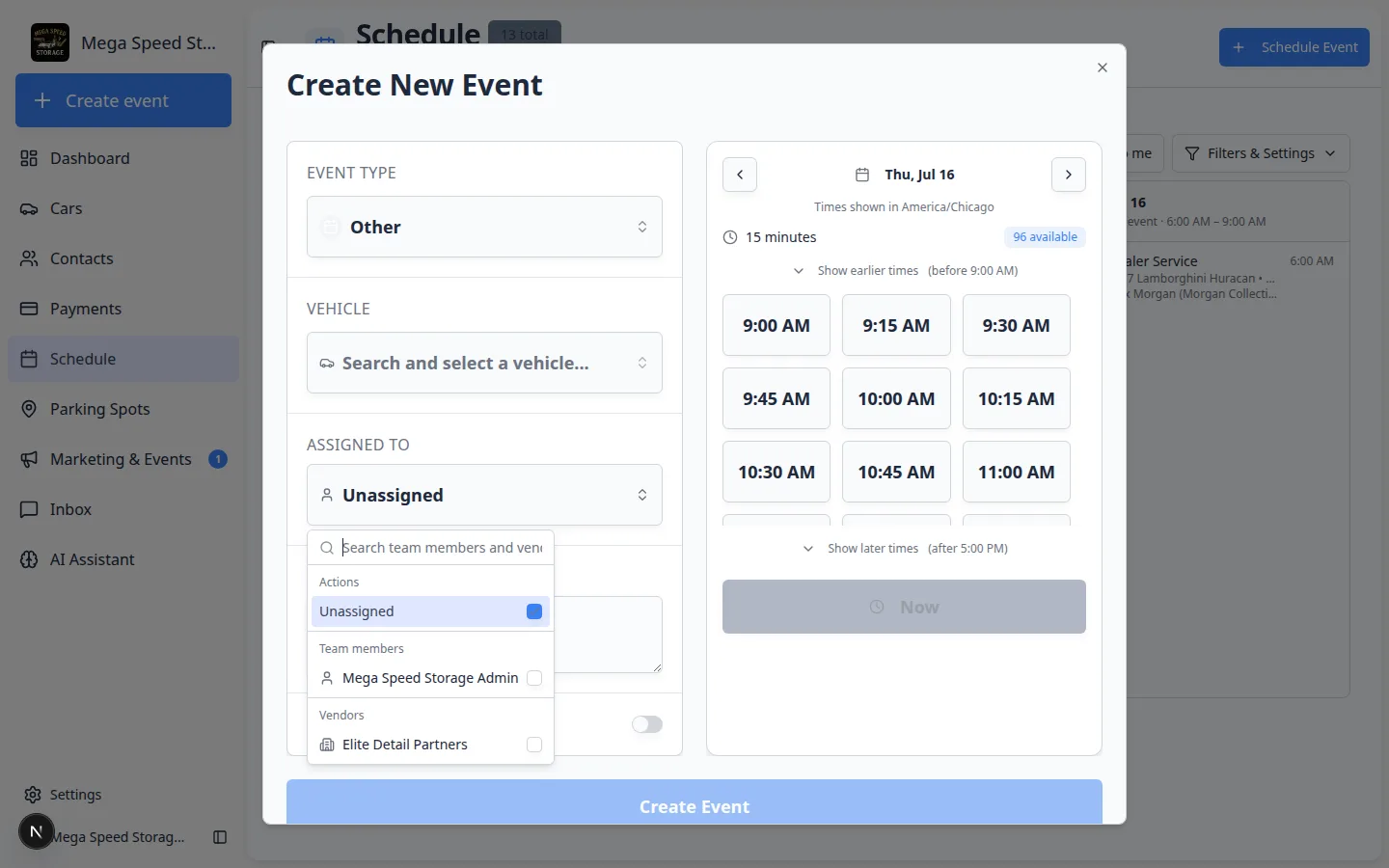Go to next day with right arrow

[x=1069, y=175]
